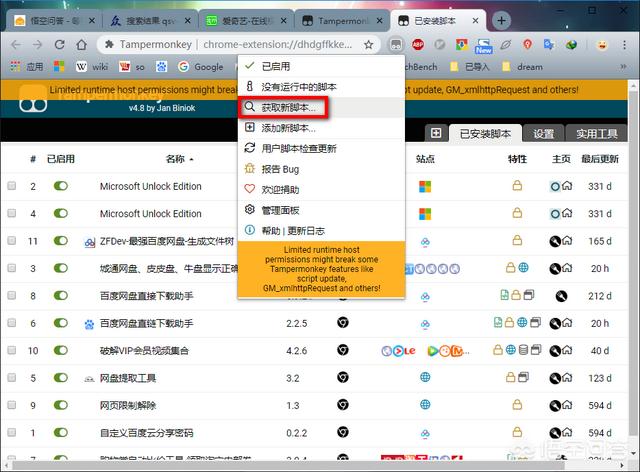Click the edit icon in 百度网盘直接下载助手 row
The width and height of the screenshot is (640, 472).
(561, 296)
